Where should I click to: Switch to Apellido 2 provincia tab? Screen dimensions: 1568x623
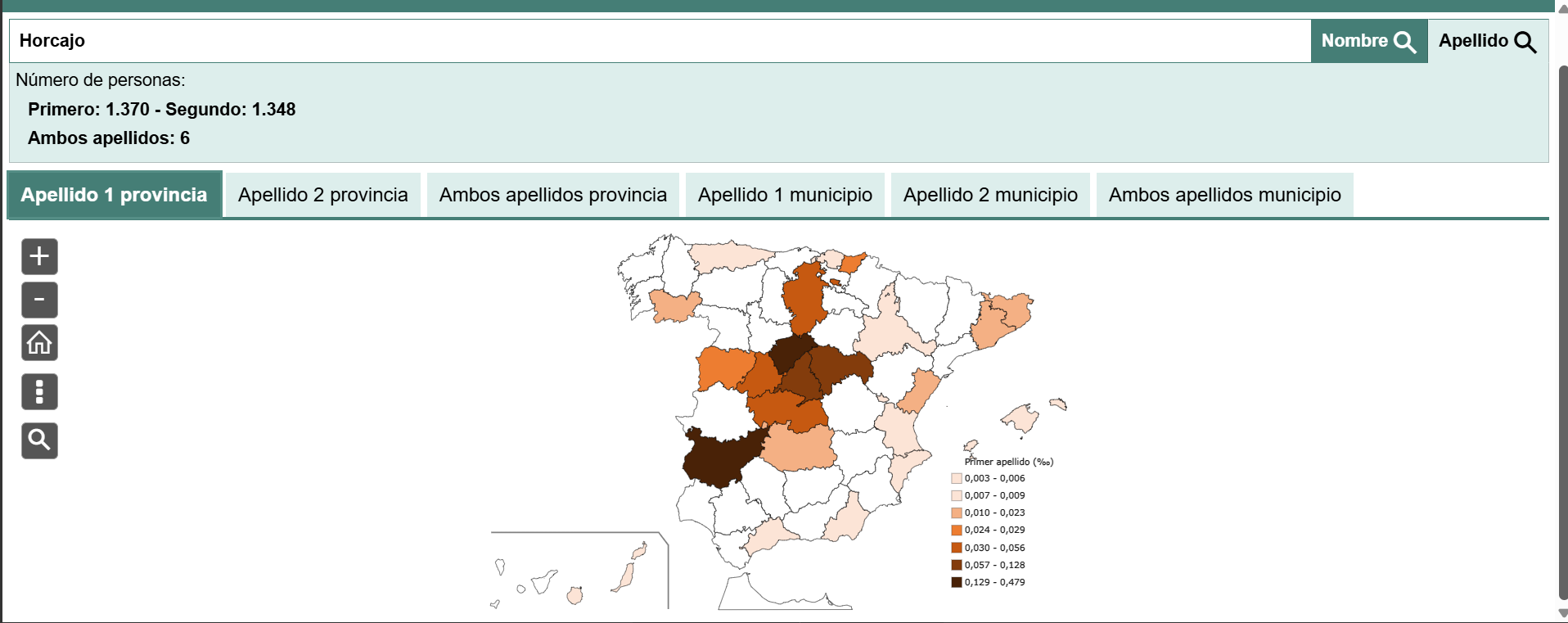(x=322, y=195)
